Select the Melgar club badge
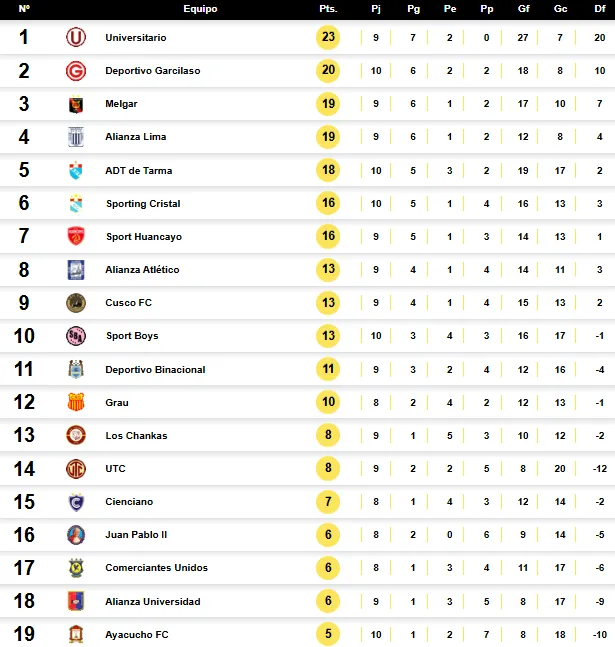The image size is (615, 647). [76, 104]
